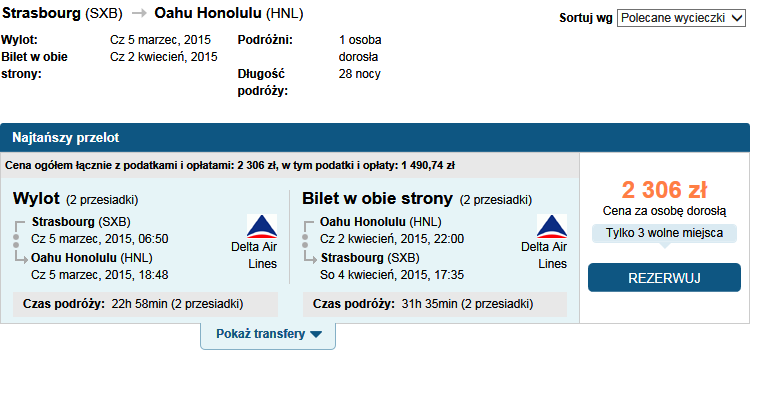Viewport: 780px width, 420px height.
Task: Click the REZERWUJ button
Action: [x=664, y=278]
